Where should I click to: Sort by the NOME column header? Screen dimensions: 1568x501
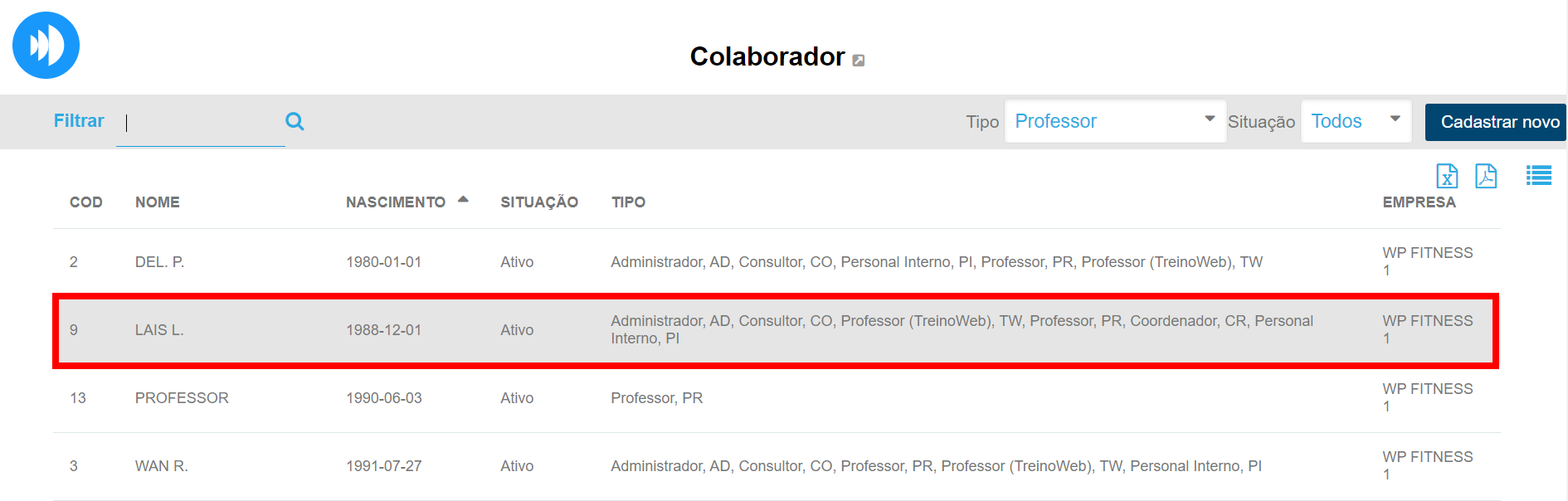[158, 202]
